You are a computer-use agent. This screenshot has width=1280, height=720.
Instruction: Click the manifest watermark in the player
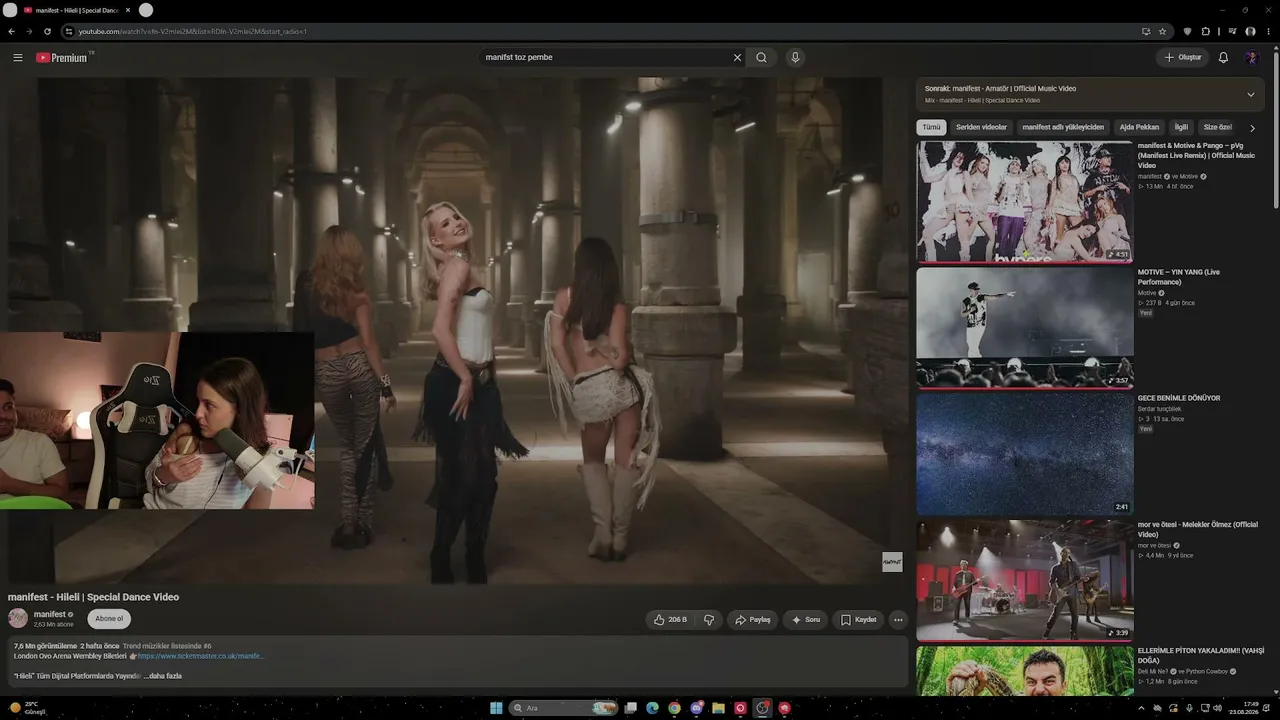point(892,562)
